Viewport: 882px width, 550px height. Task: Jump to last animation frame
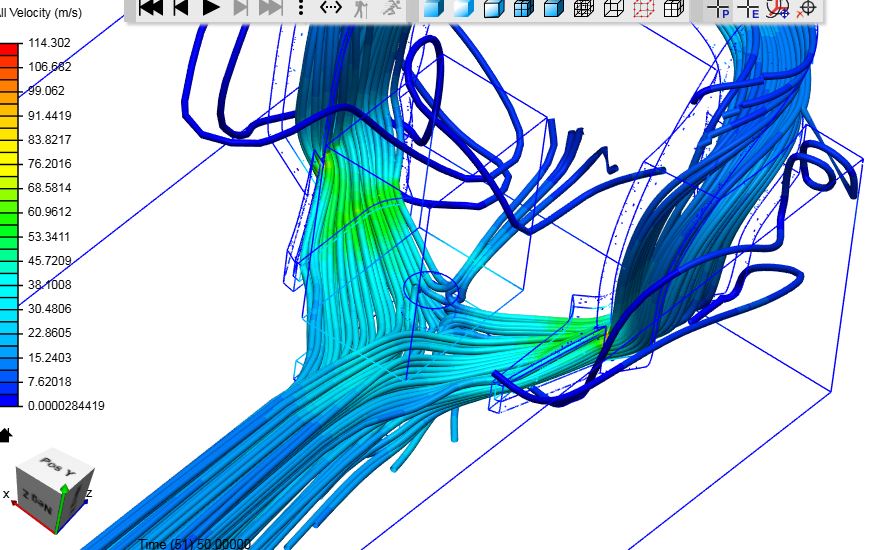click(x=271, y=7)
